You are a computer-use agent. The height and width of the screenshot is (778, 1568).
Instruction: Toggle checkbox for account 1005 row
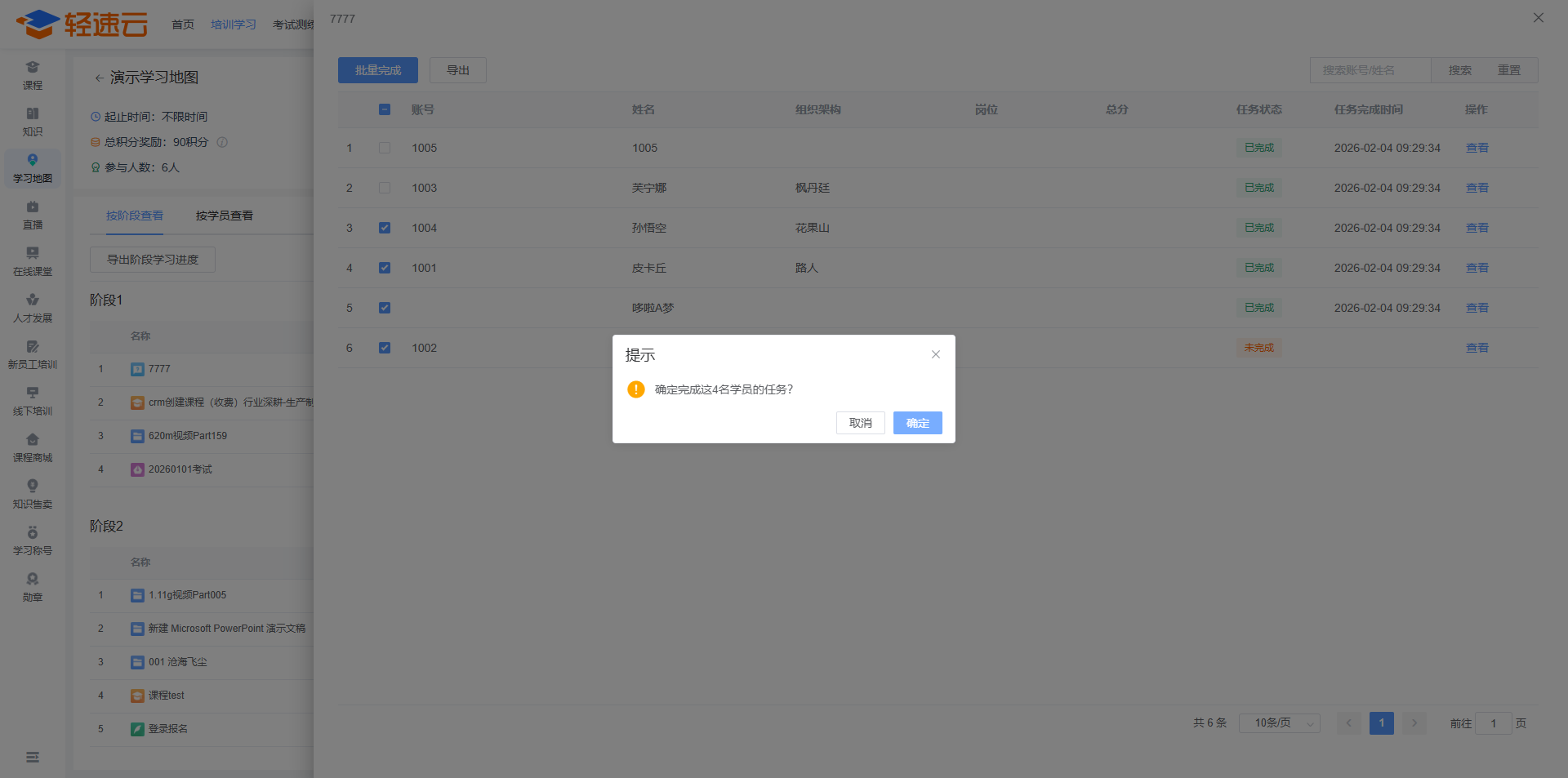pos(385,148)
